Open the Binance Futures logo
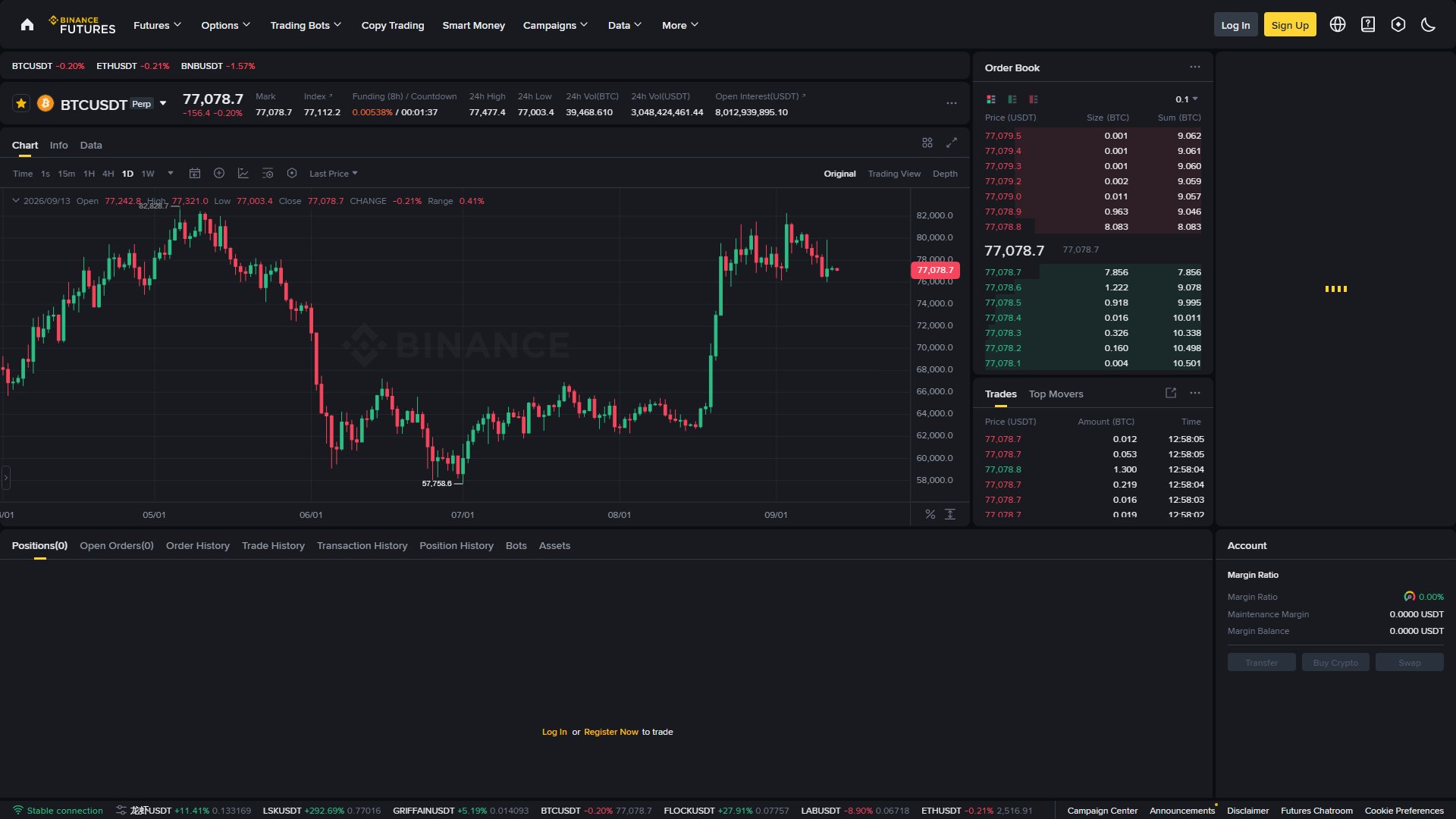 coord(82,25)
